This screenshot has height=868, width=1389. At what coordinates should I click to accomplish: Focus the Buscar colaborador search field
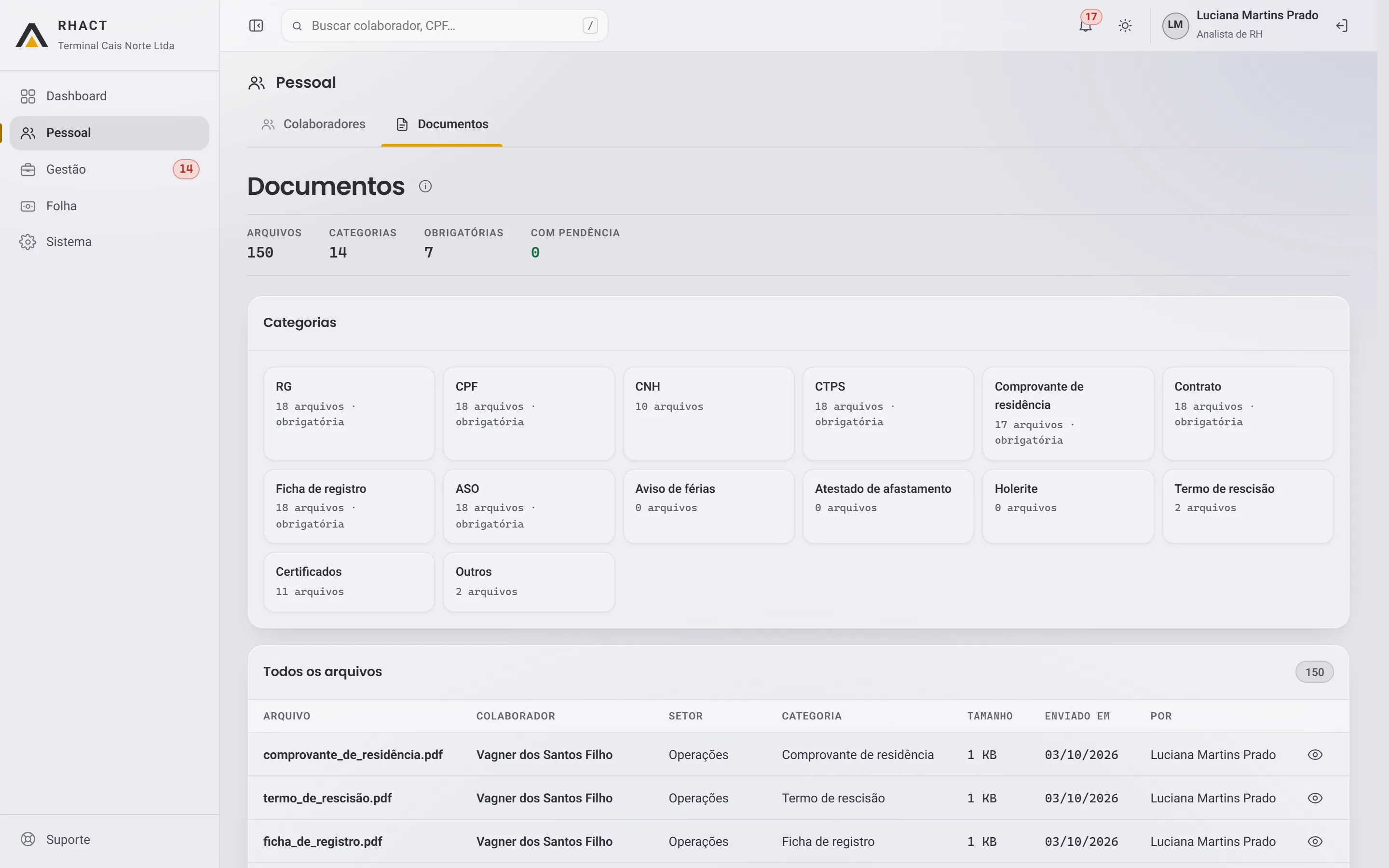click(x=444, y=26)
